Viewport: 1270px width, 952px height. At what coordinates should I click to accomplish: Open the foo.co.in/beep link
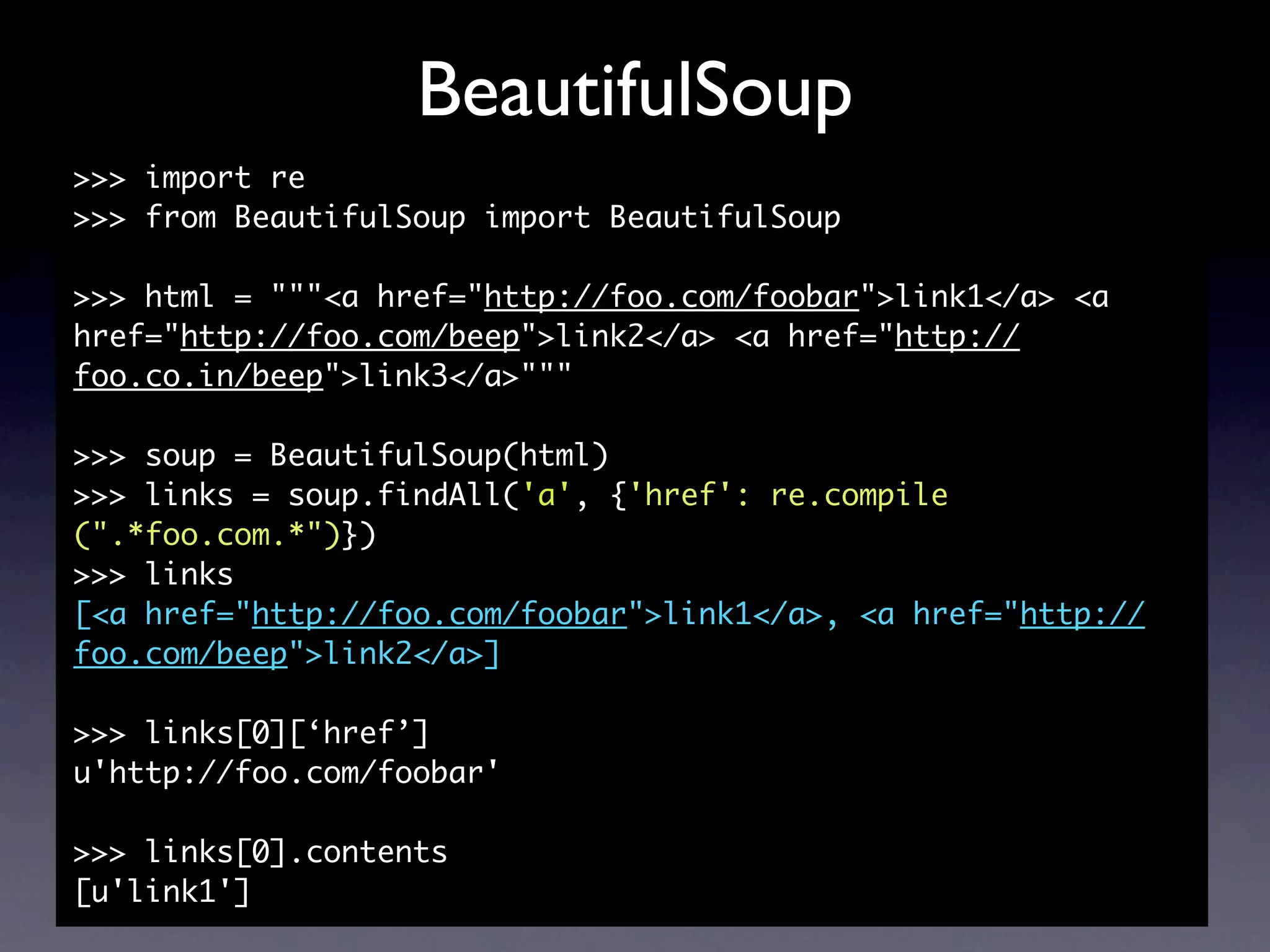click(198, 377)
